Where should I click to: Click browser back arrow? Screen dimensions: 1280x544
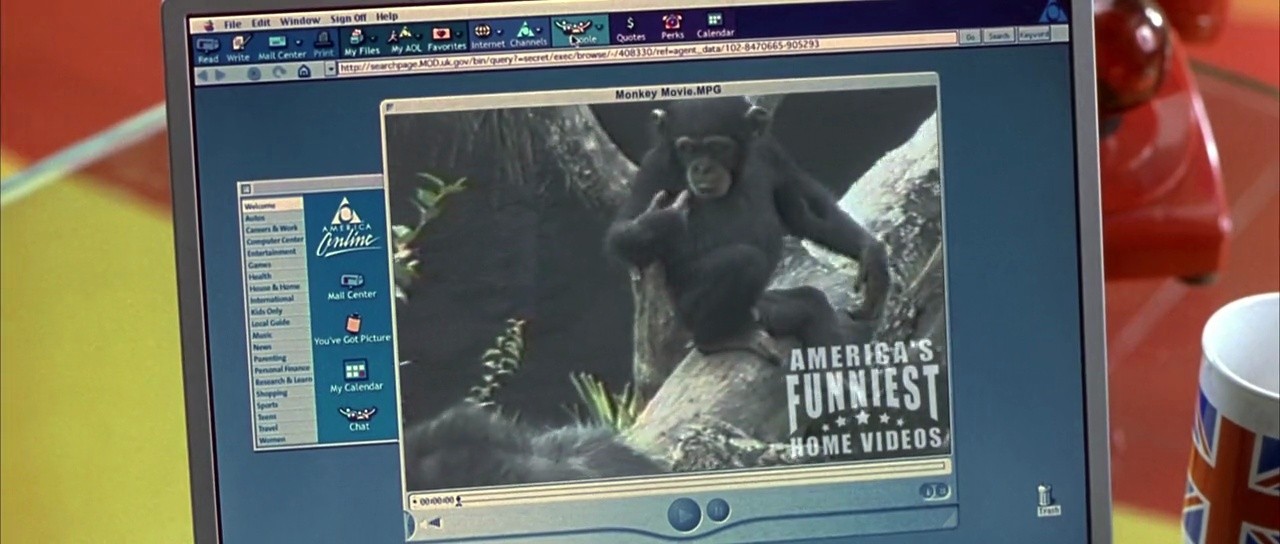coord(203,75)
